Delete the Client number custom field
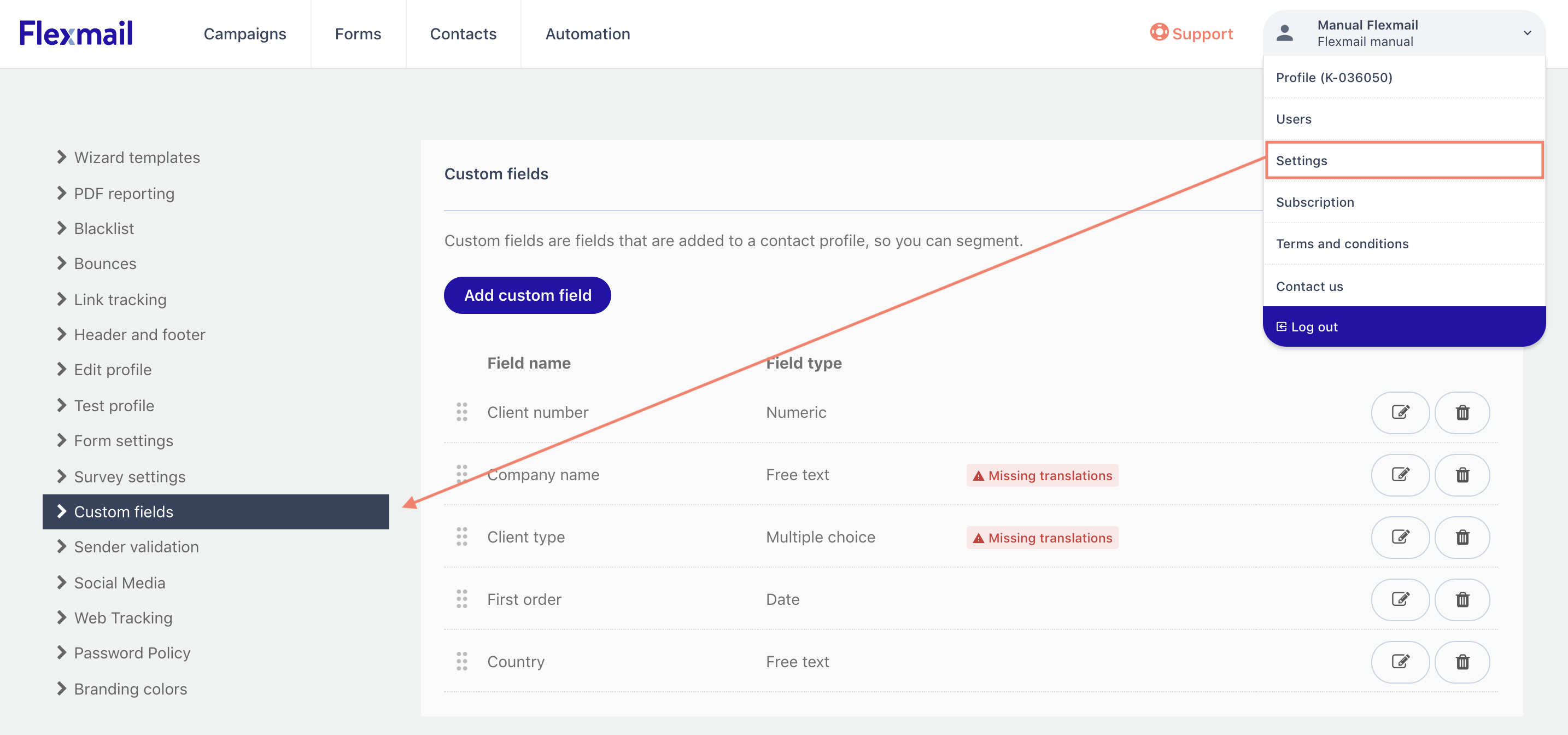 click(1461, 412)
